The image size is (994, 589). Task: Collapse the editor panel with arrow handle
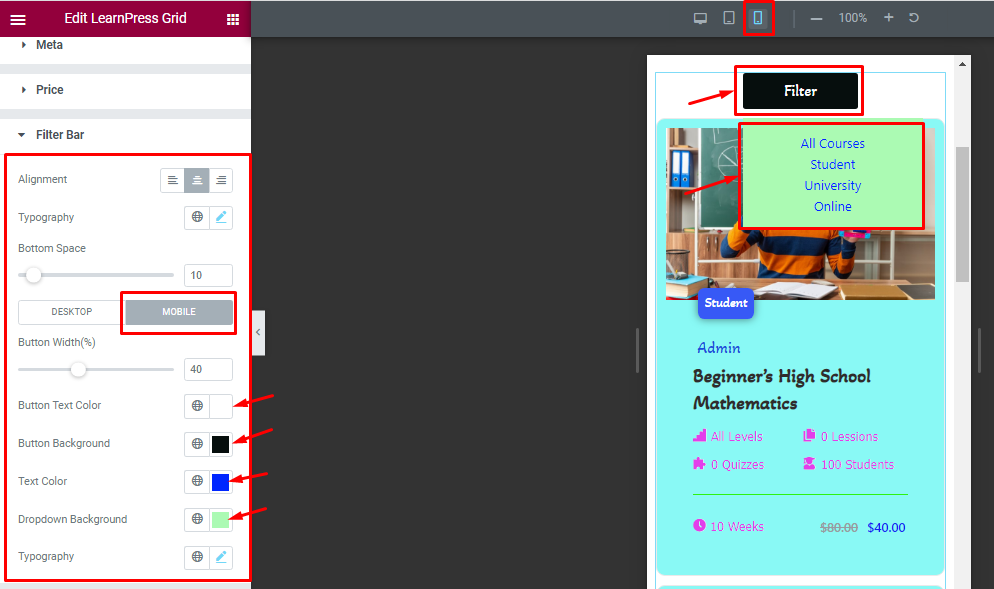point(258,332)
